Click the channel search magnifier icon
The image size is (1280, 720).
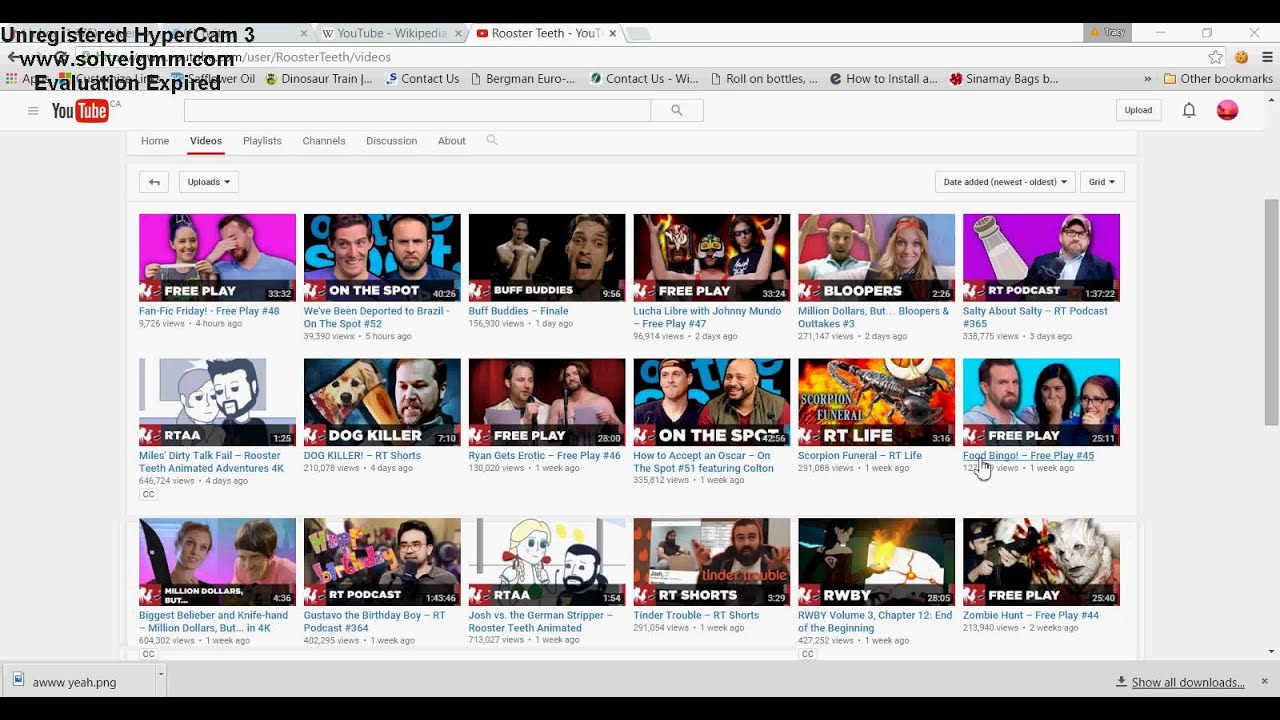click(x=492, y=140)
